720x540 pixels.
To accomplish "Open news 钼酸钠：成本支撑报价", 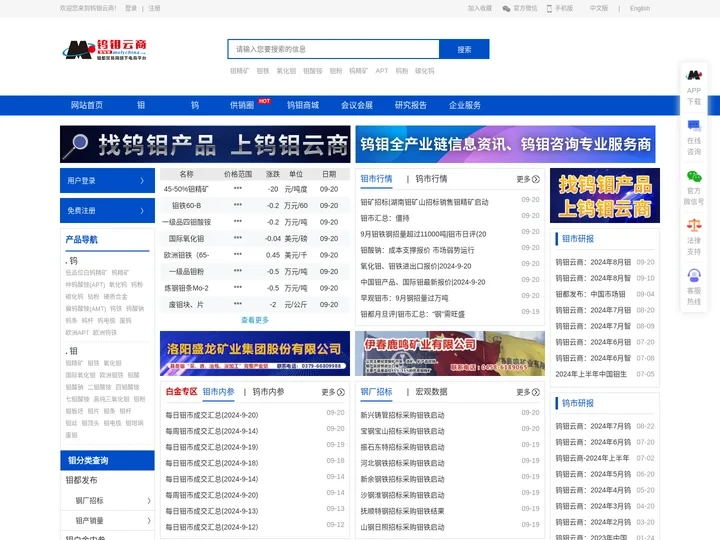I will tap(417, 250).
